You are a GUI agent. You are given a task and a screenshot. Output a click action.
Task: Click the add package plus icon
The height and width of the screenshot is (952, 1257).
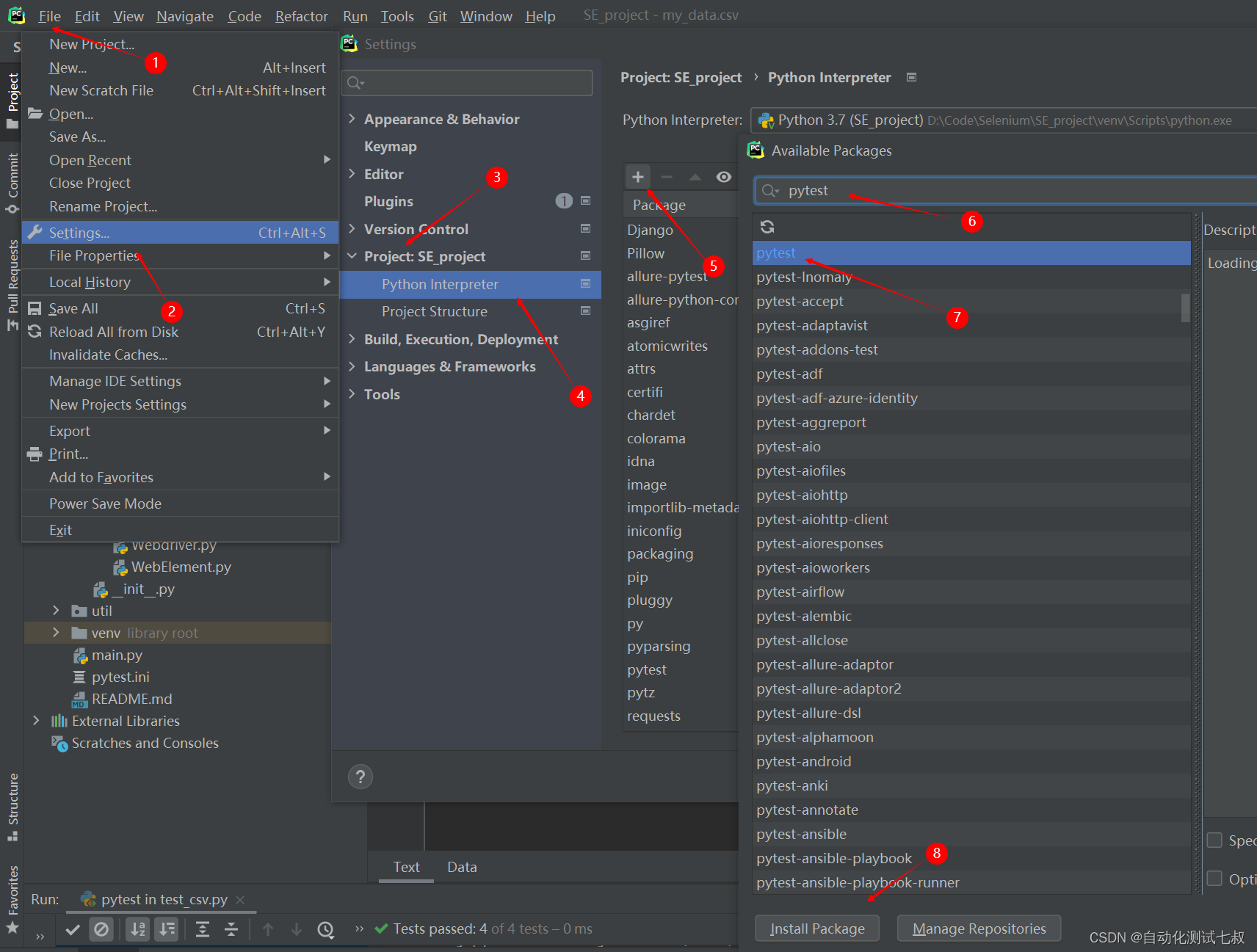pyautogui.click(x=637, y=177)
